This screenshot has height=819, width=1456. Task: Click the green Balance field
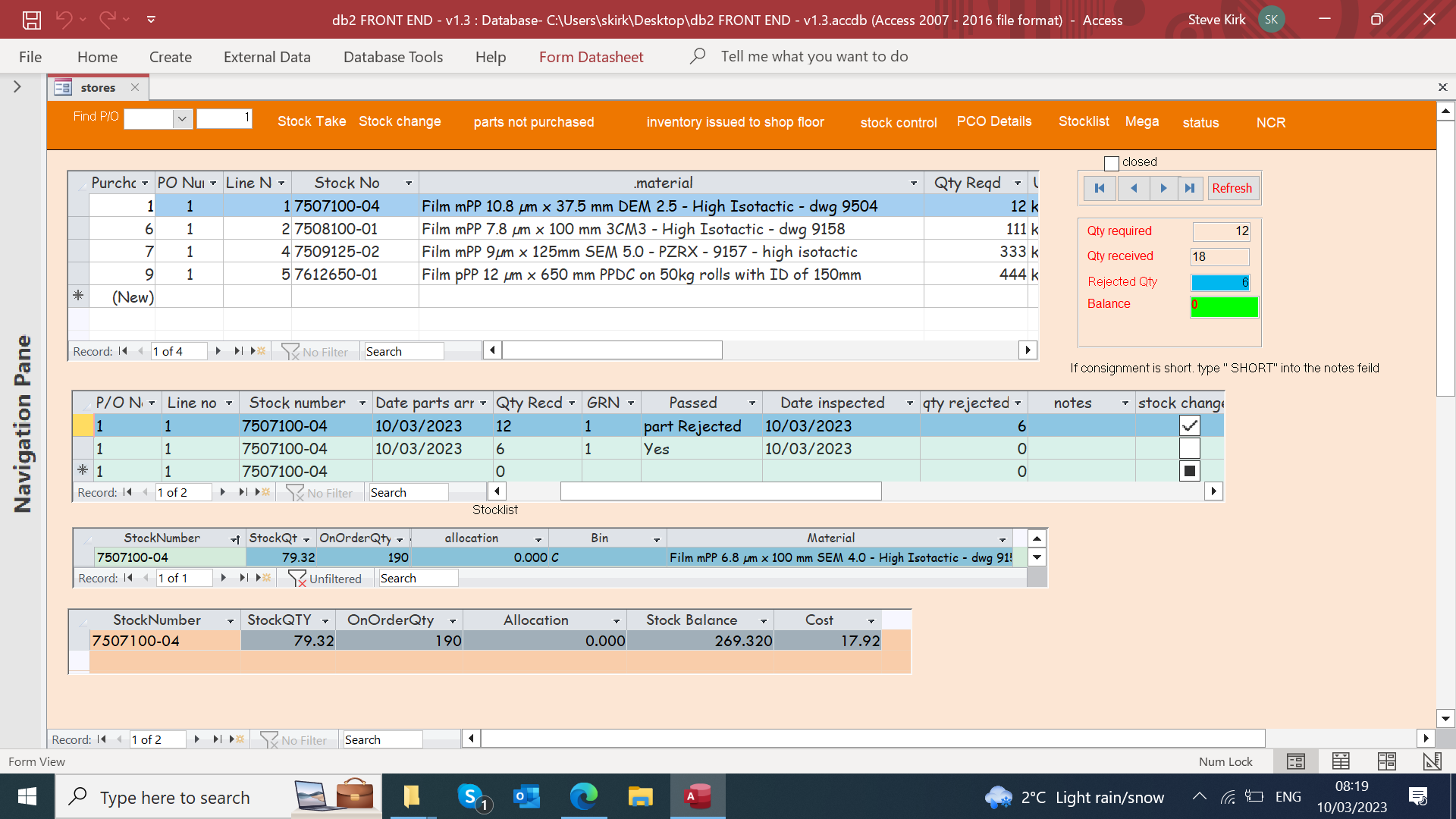pos(1224,306)
